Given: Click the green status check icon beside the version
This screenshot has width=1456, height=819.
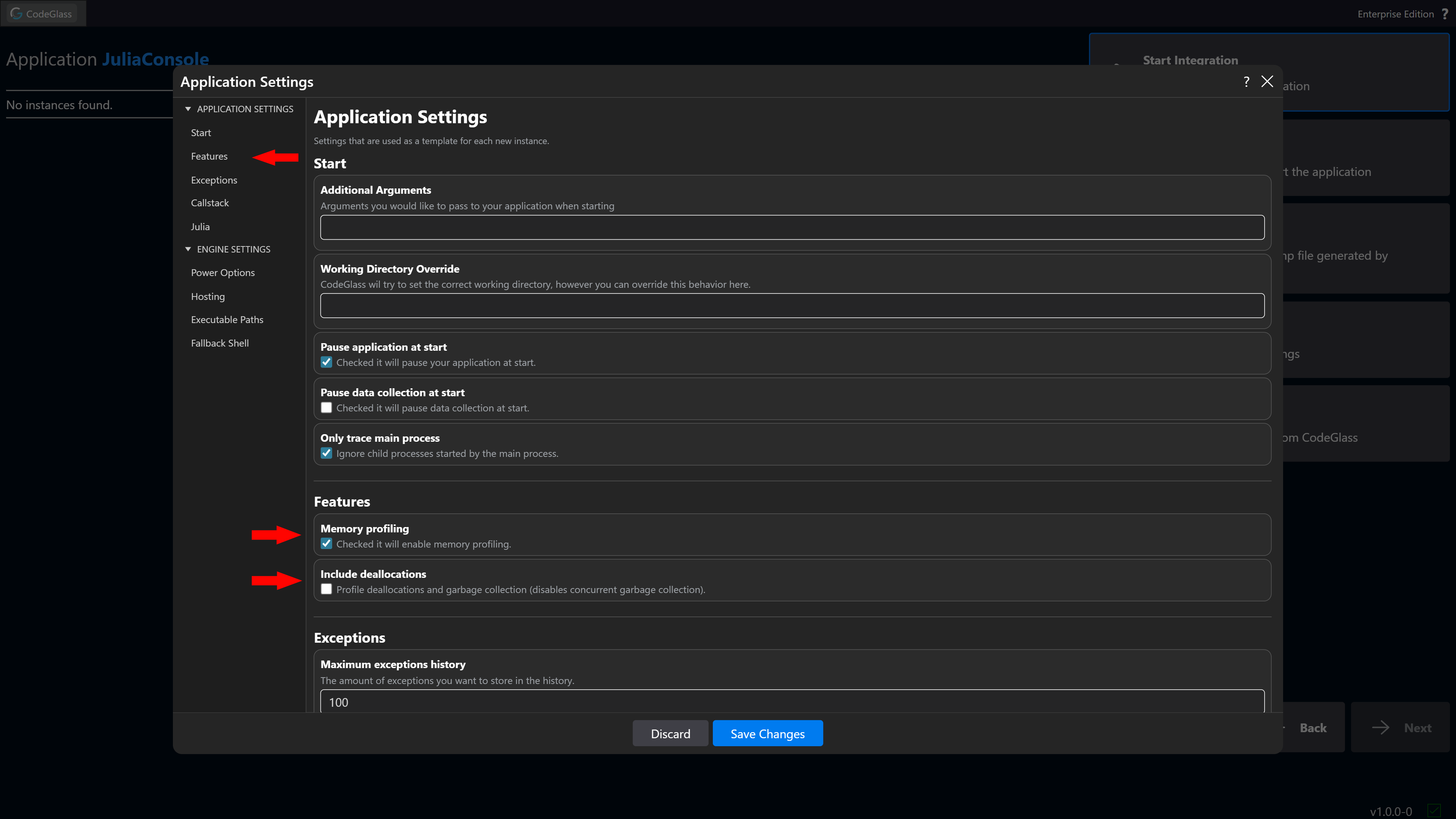Looking at the screenshot, I should point(1433,811).
